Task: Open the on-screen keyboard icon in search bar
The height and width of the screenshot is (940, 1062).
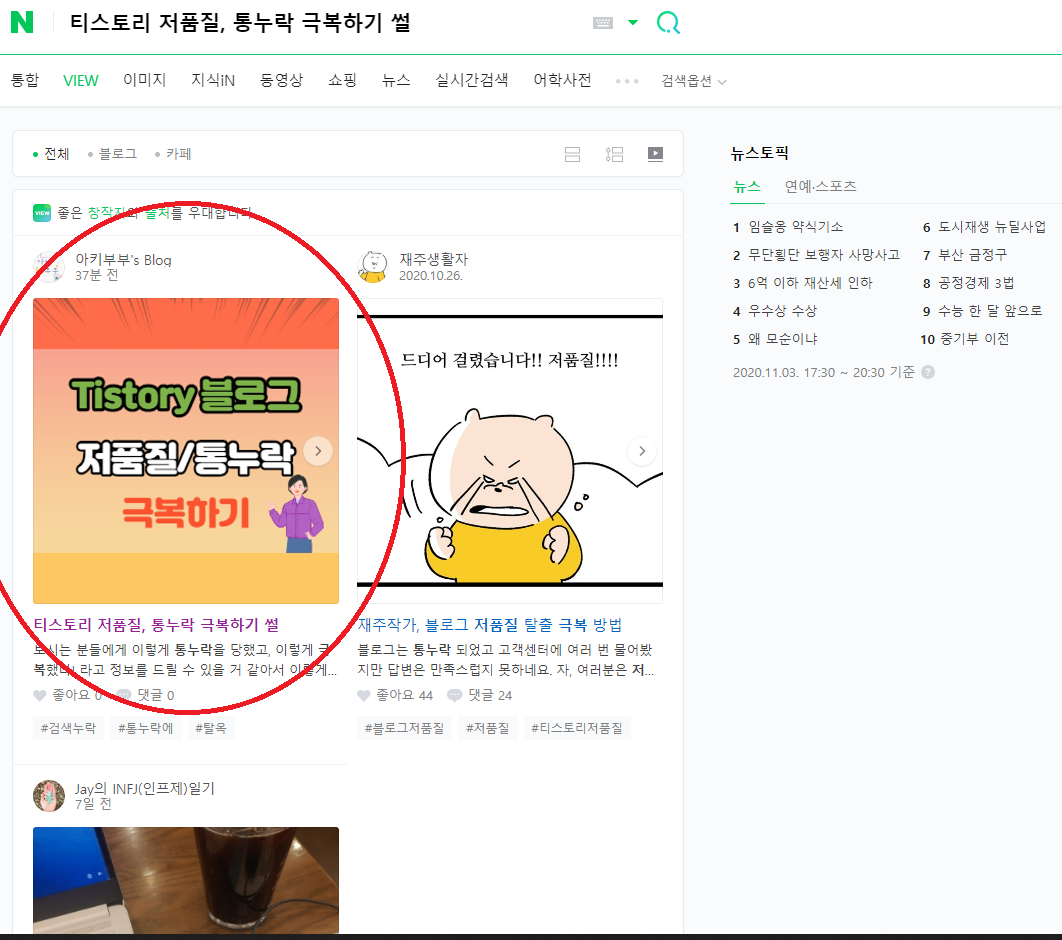Action: click(x=602, y=23)
